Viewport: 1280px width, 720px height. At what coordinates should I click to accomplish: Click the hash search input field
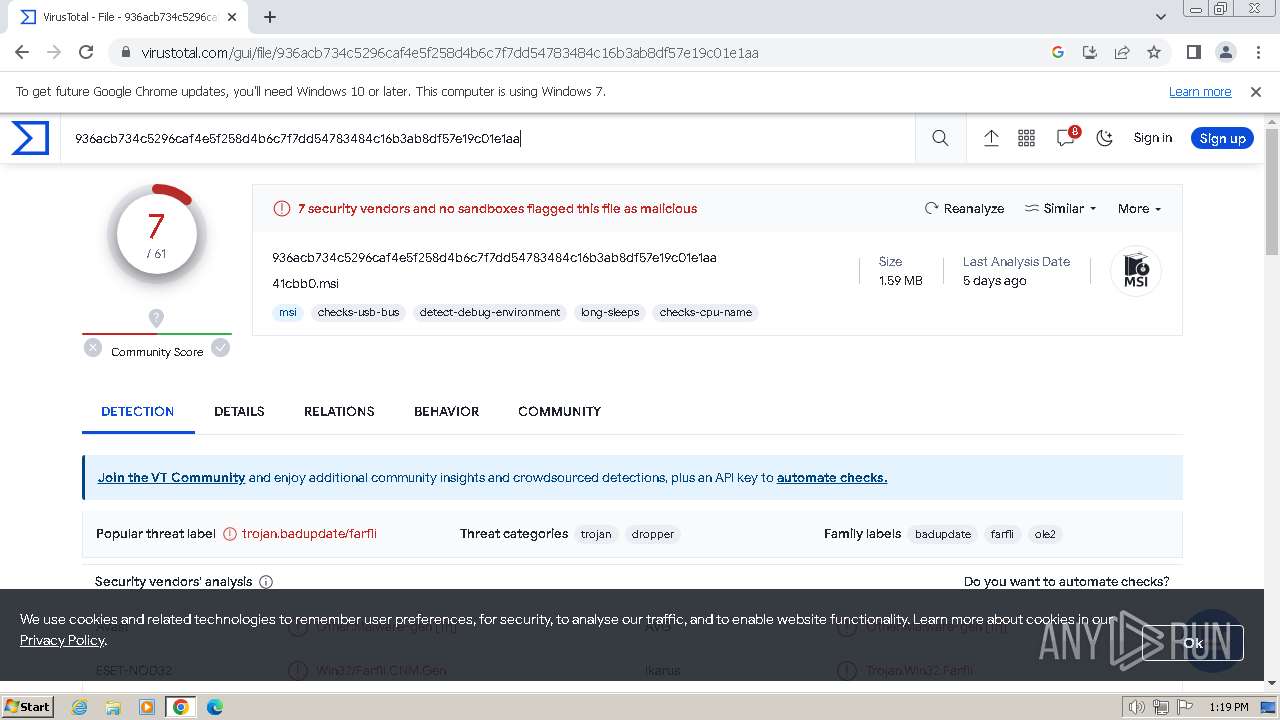point(490,138)
